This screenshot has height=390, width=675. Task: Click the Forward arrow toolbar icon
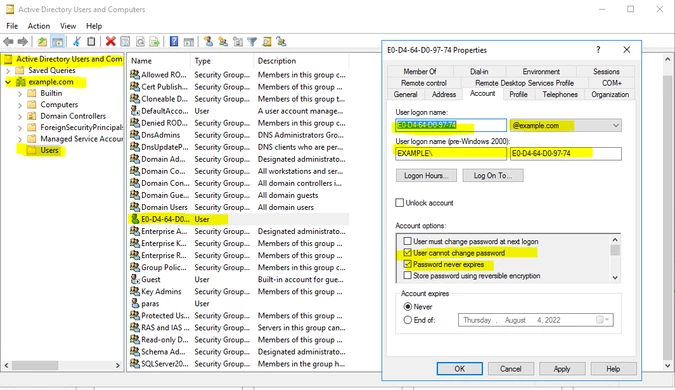point(22,42)
